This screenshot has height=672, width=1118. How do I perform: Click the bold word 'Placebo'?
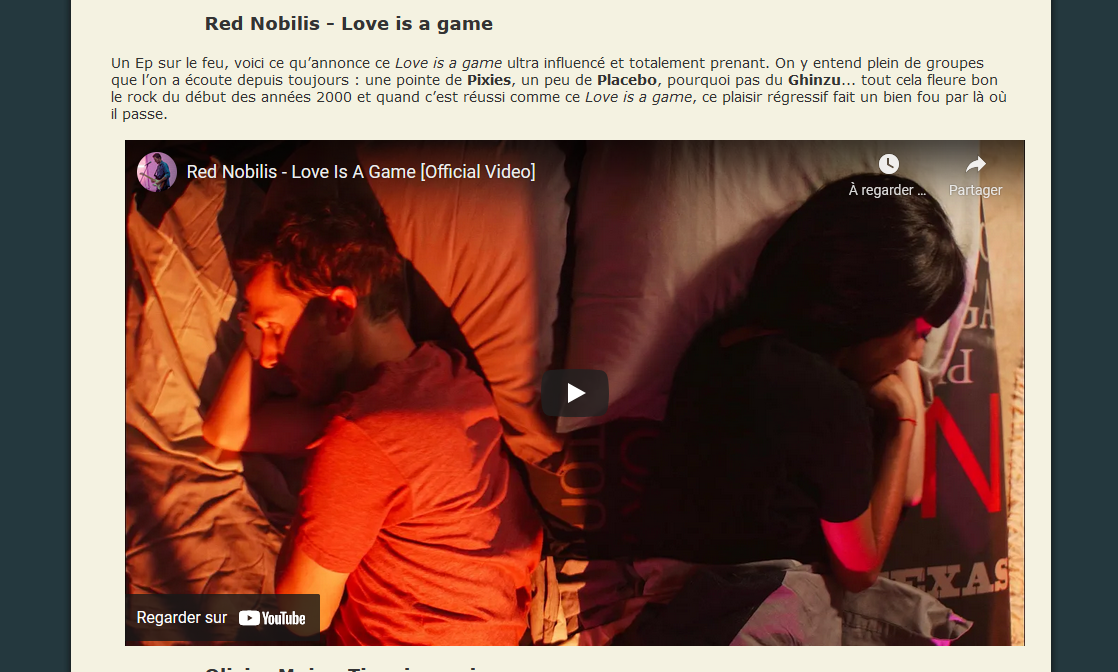[x=627, y=80]
